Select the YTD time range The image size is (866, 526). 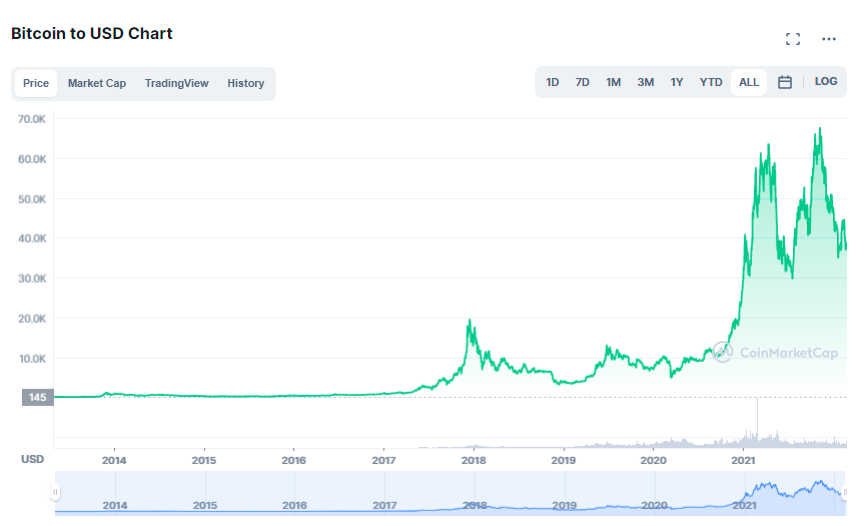pyautogui.click(x=711, y=82)
